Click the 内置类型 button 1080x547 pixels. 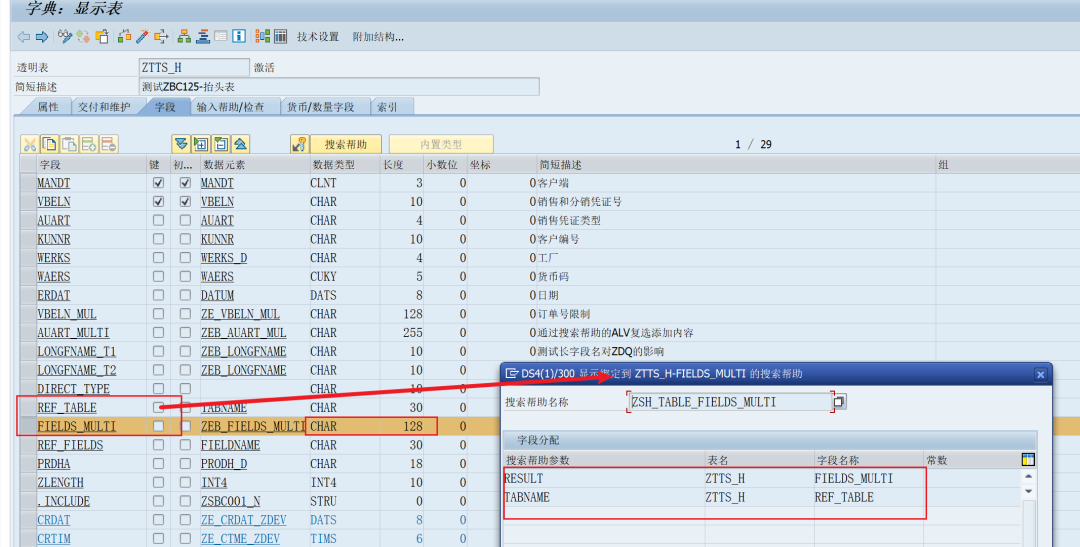[x=441, y=144]
